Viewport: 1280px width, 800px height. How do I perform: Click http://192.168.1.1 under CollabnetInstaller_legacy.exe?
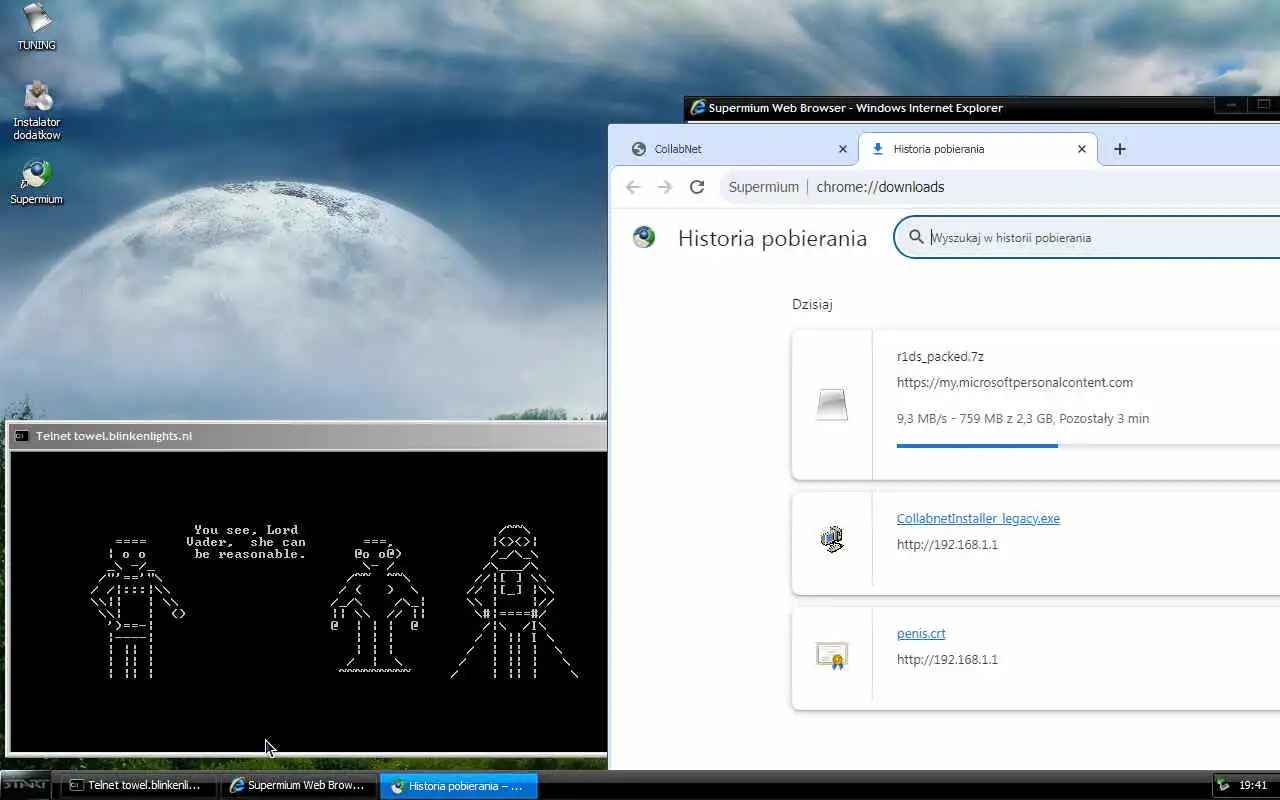pos(947,545)
